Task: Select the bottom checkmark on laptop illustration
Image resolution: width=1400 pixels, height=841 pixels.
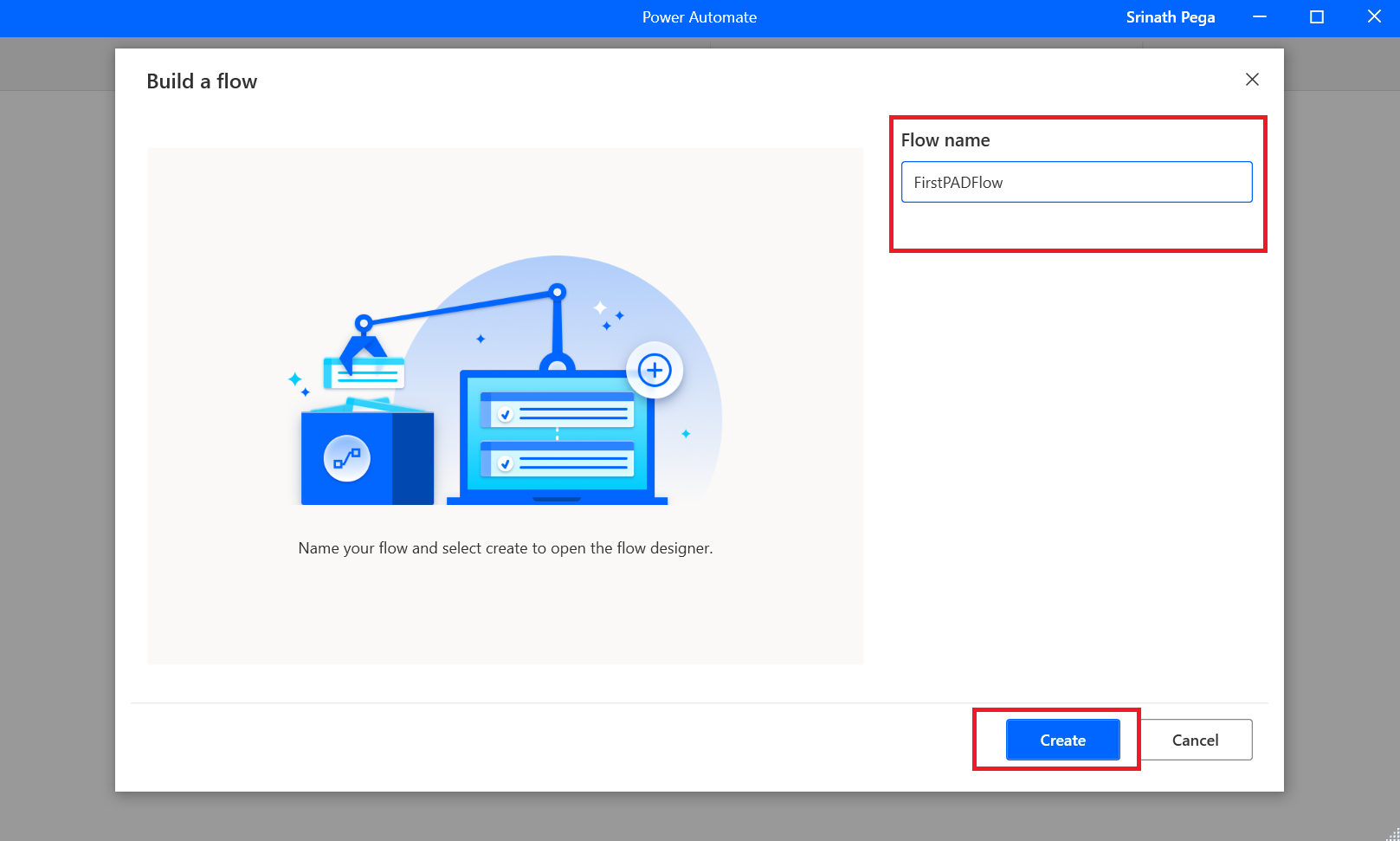Action: coord(506,463)
